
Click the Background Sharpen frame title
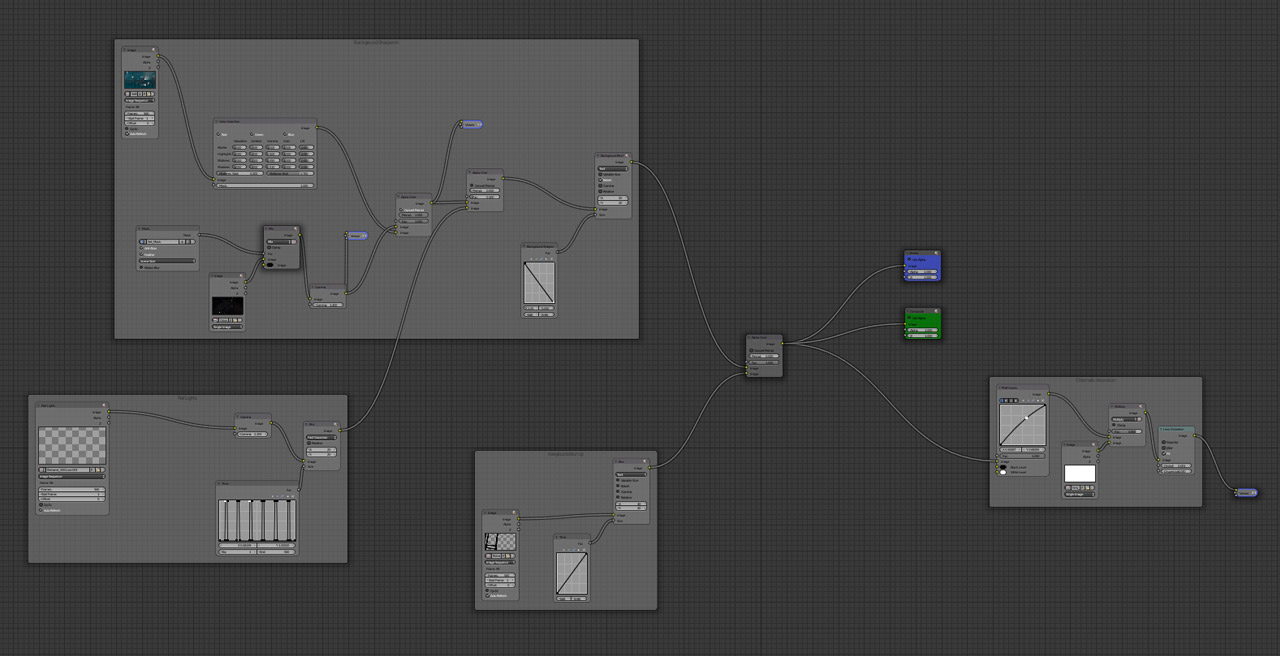tap(376, 42)
